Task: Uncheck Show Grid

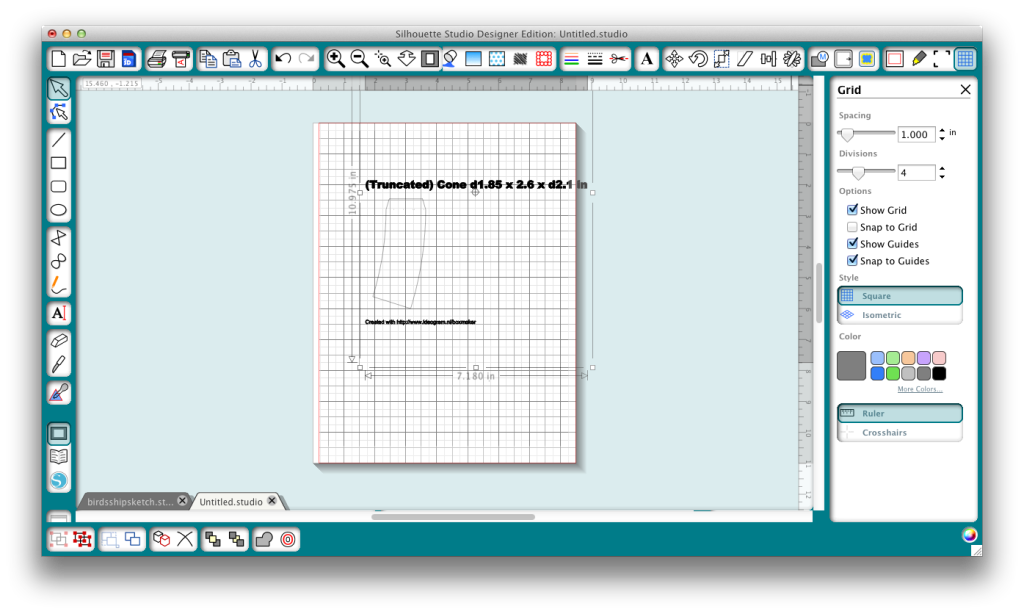Action: (x=853, y=209)
